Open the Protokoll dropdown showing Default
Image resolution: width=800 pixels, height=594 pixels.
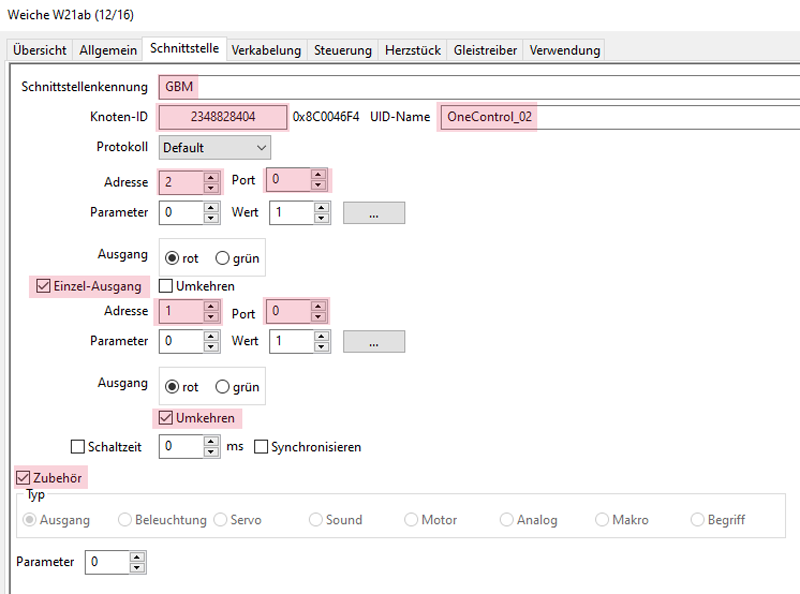click(x=214, y=147)
